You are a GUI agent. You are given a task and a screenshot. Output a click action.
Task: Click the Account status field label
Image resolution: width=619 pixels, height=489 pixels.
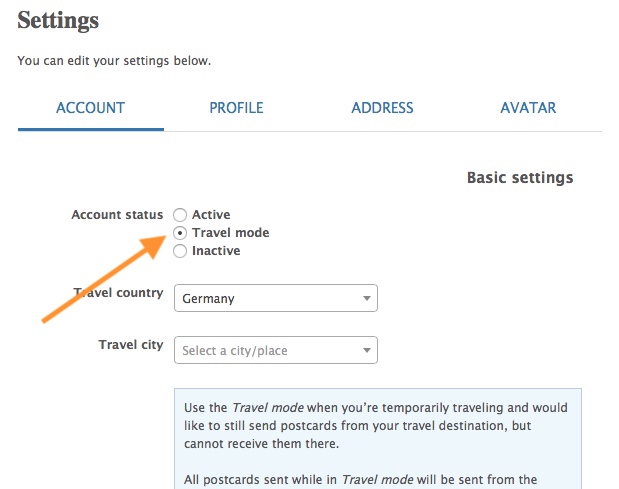pos(117,214)
